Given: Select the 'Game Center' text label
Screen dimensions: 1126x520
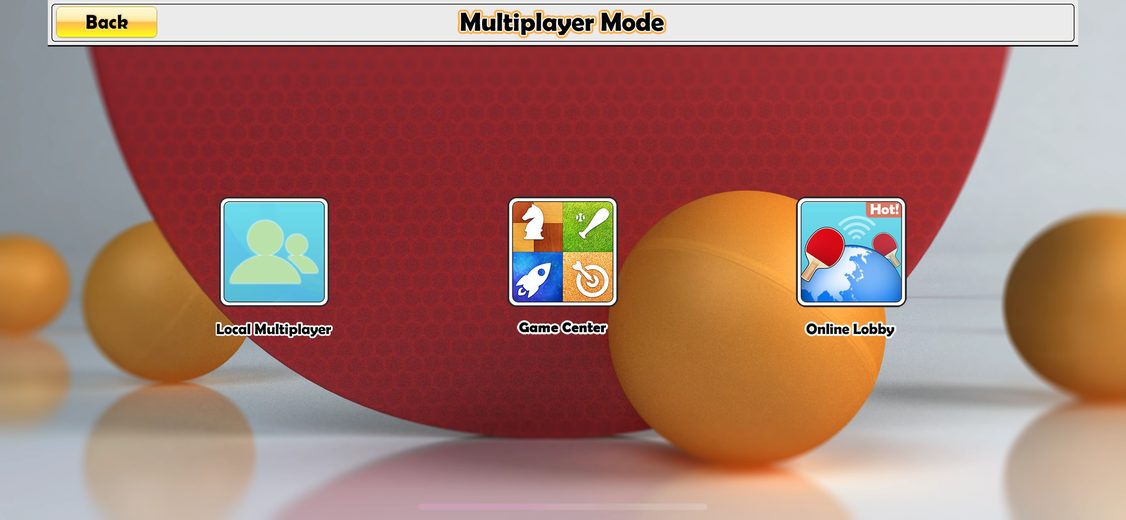Looking at the screenshot, I should tap(562, 328).
